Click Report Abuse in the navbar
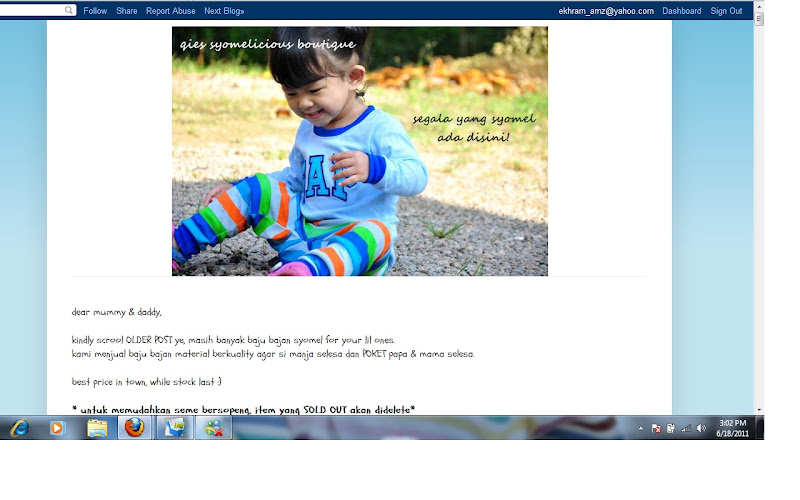800x500 pixels. pos(170,11)
